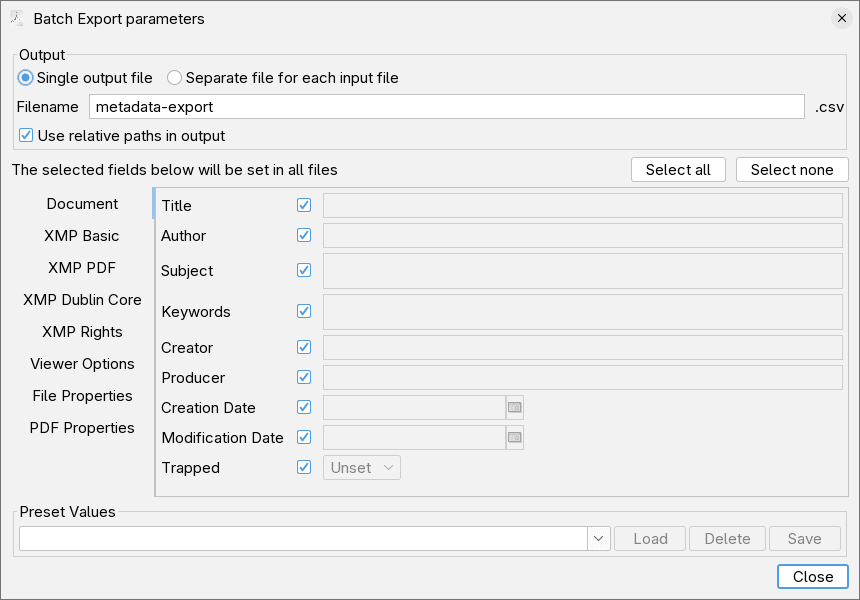Click inside the Filename input field
This screenshot has width=860, height=600.
445,106
